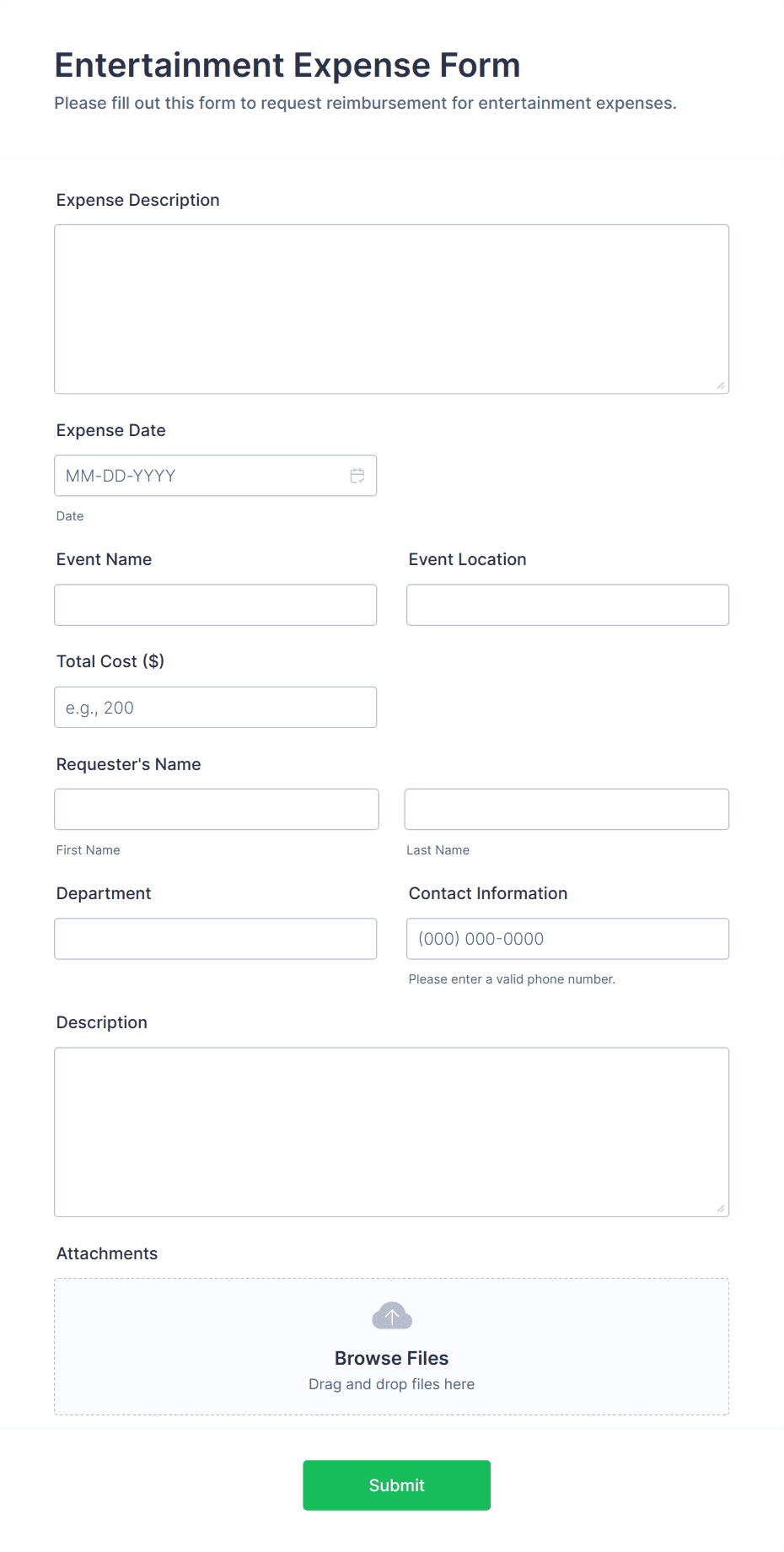Open the calendar icon for Expense Date
This screenshot has height=1552, width=784.
coord(357,475)
